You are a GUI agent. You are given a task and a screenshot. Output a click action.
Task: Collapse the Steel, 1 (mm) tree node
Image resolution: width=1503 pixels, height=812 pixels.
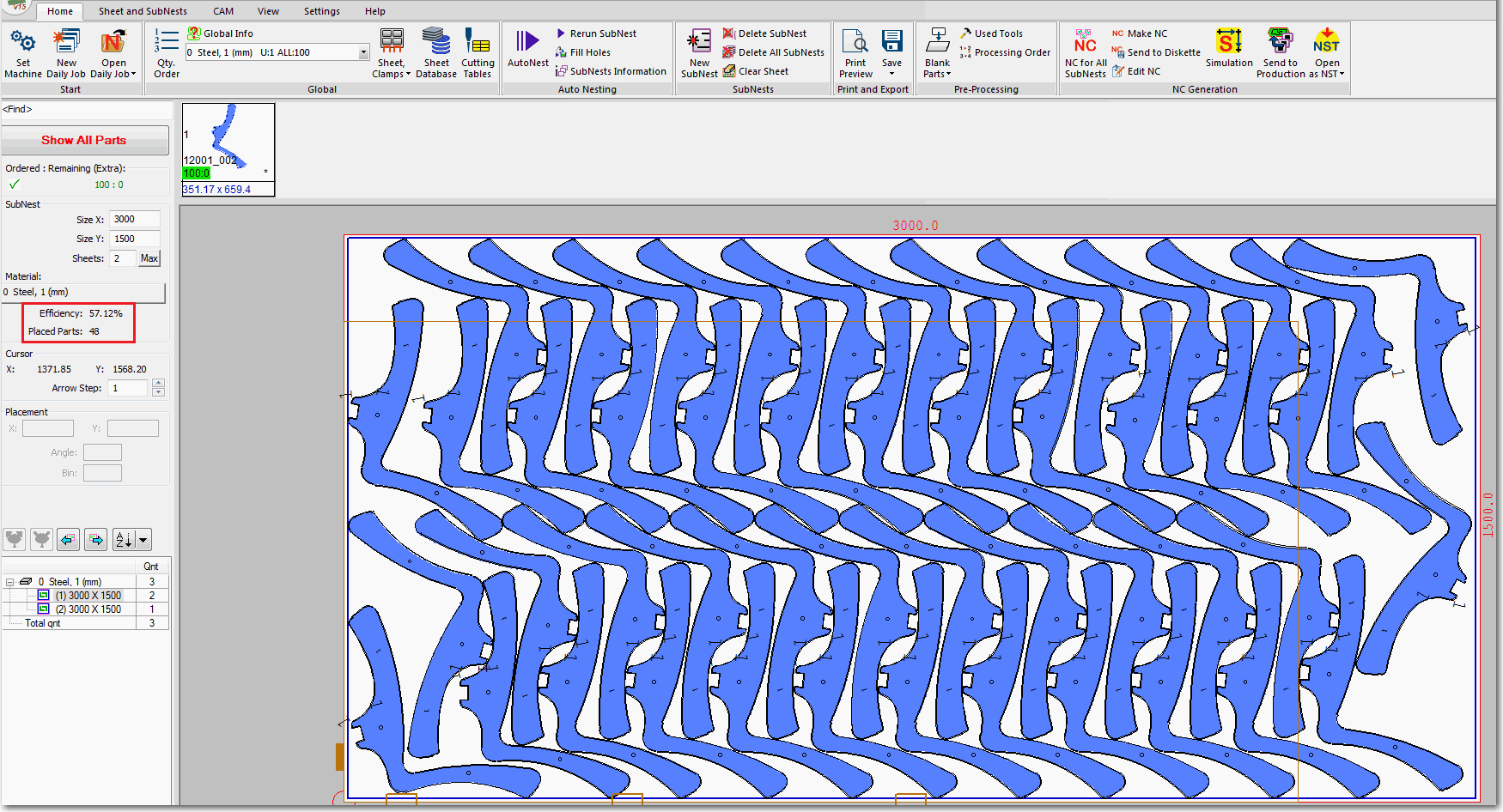[x=10, y=582]
